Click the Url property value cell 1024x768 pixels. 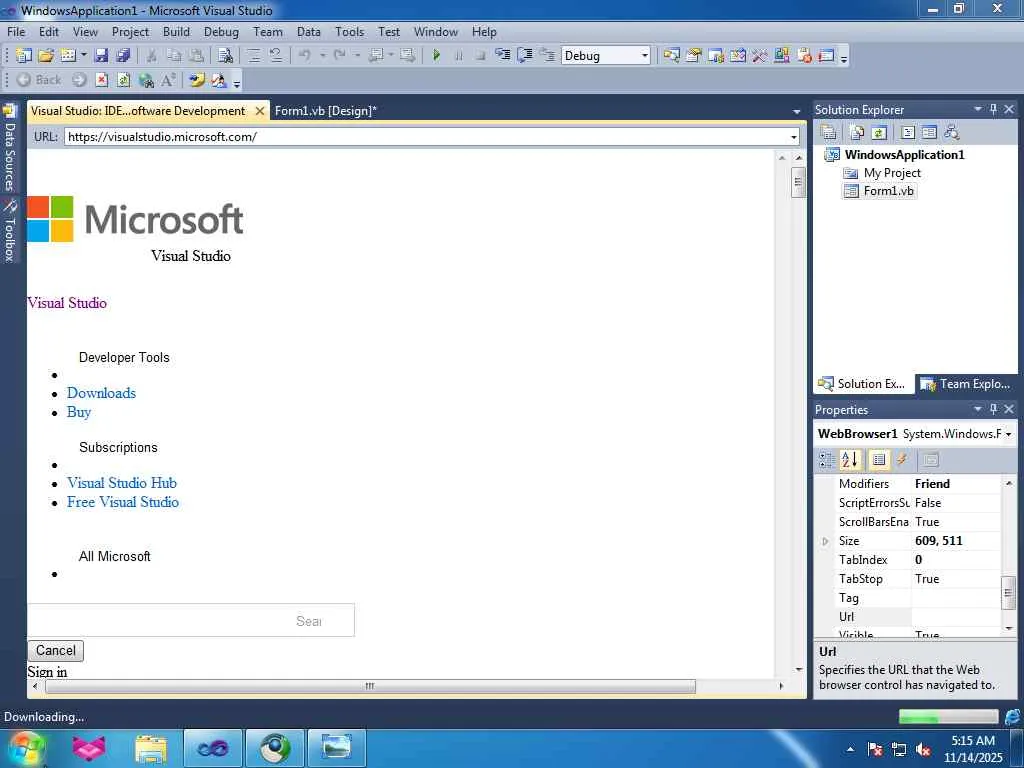coord(955,616)
